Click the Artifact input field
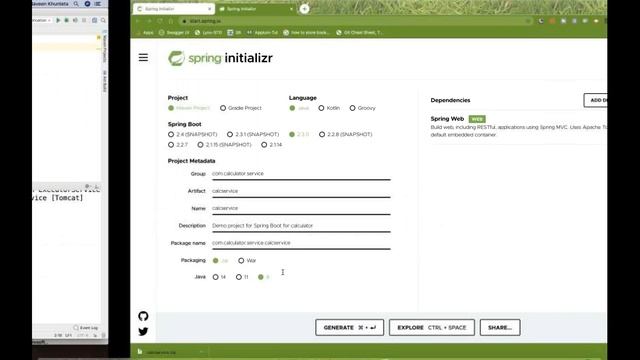 [x=301, y=191]
